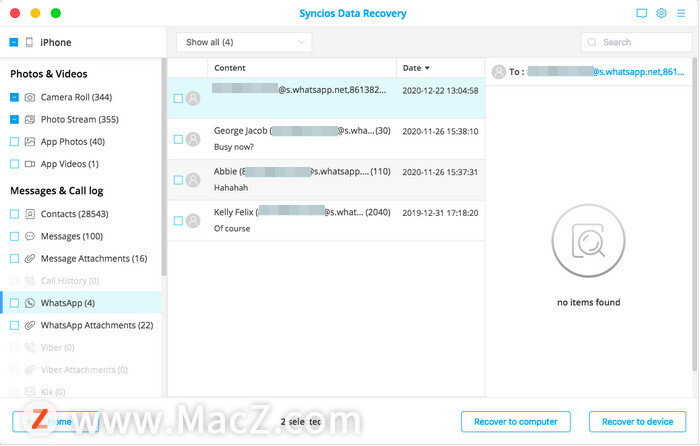Open the hamburger menu in title bar
The width and height of the screenshot is (700, 446).
pyautogui.click(x=681, y=13)
